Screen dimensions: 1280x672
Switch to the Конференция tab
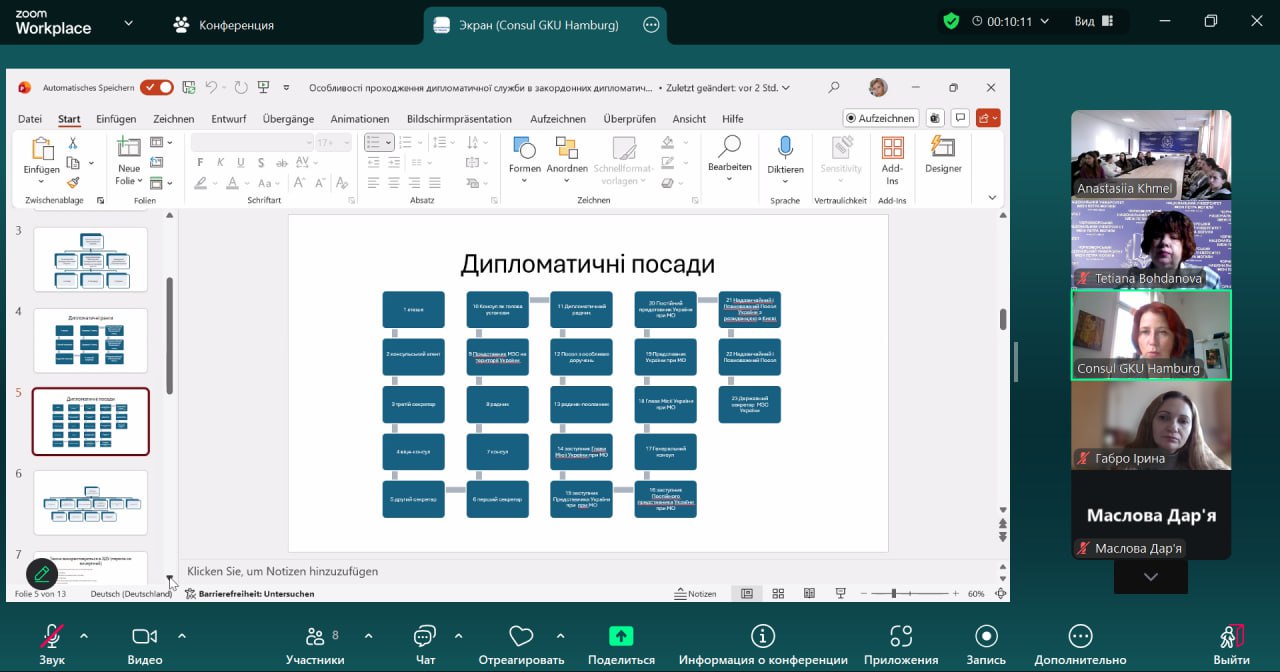[x=224, y=24]
